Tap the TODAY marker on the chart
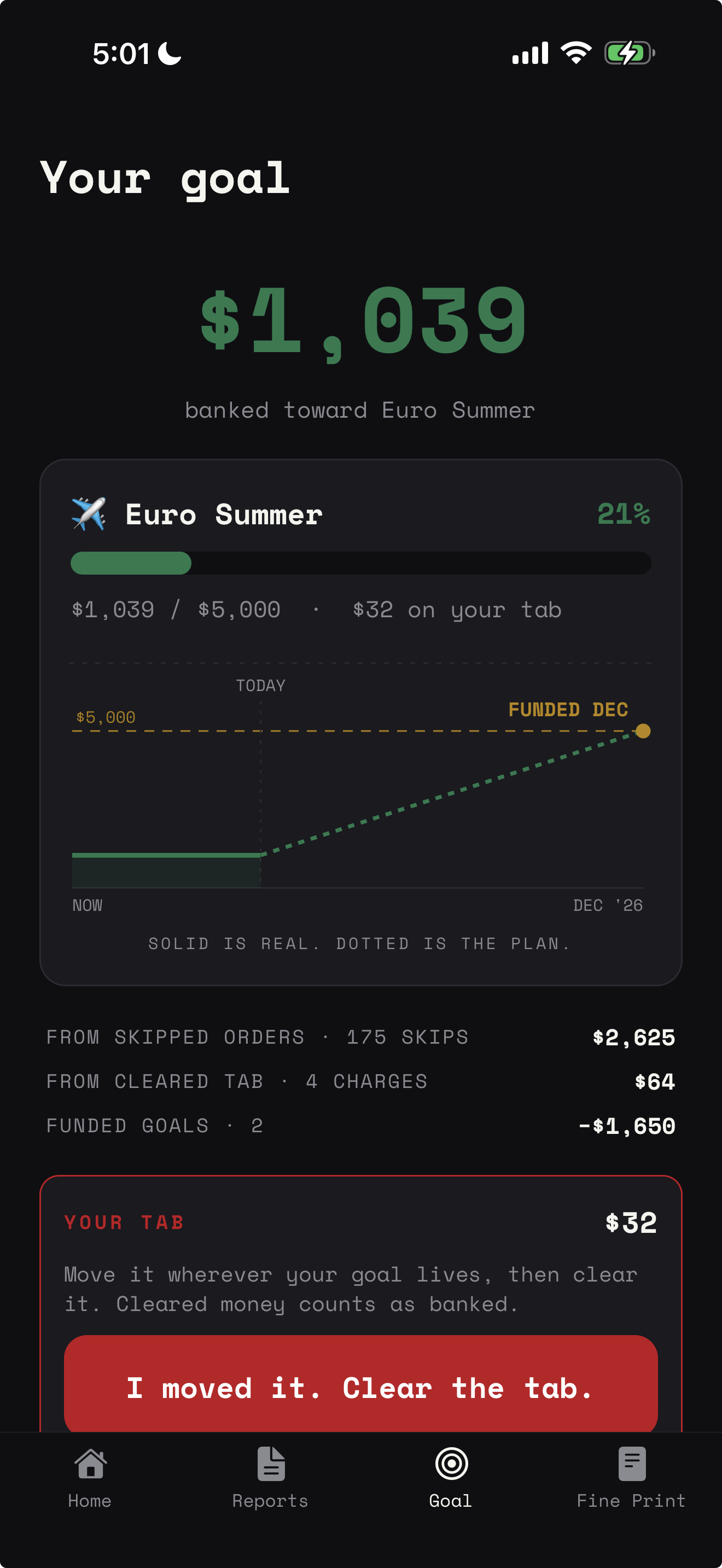Image resolution: width=722 pixels, height=1568 pixels. [260, 686]
